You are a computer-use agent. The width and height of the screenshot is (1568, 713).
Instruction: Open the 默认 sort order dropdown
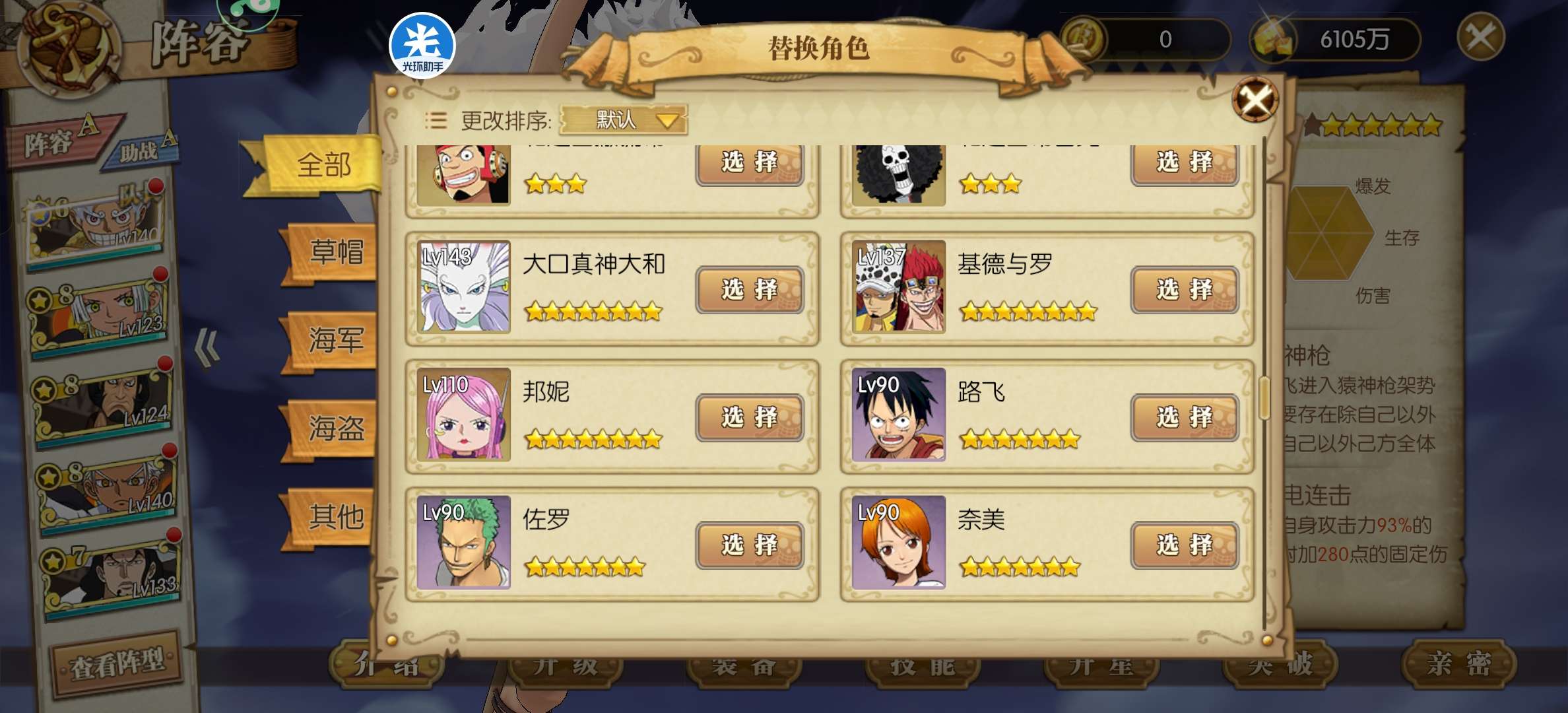[x=624, y=120]
